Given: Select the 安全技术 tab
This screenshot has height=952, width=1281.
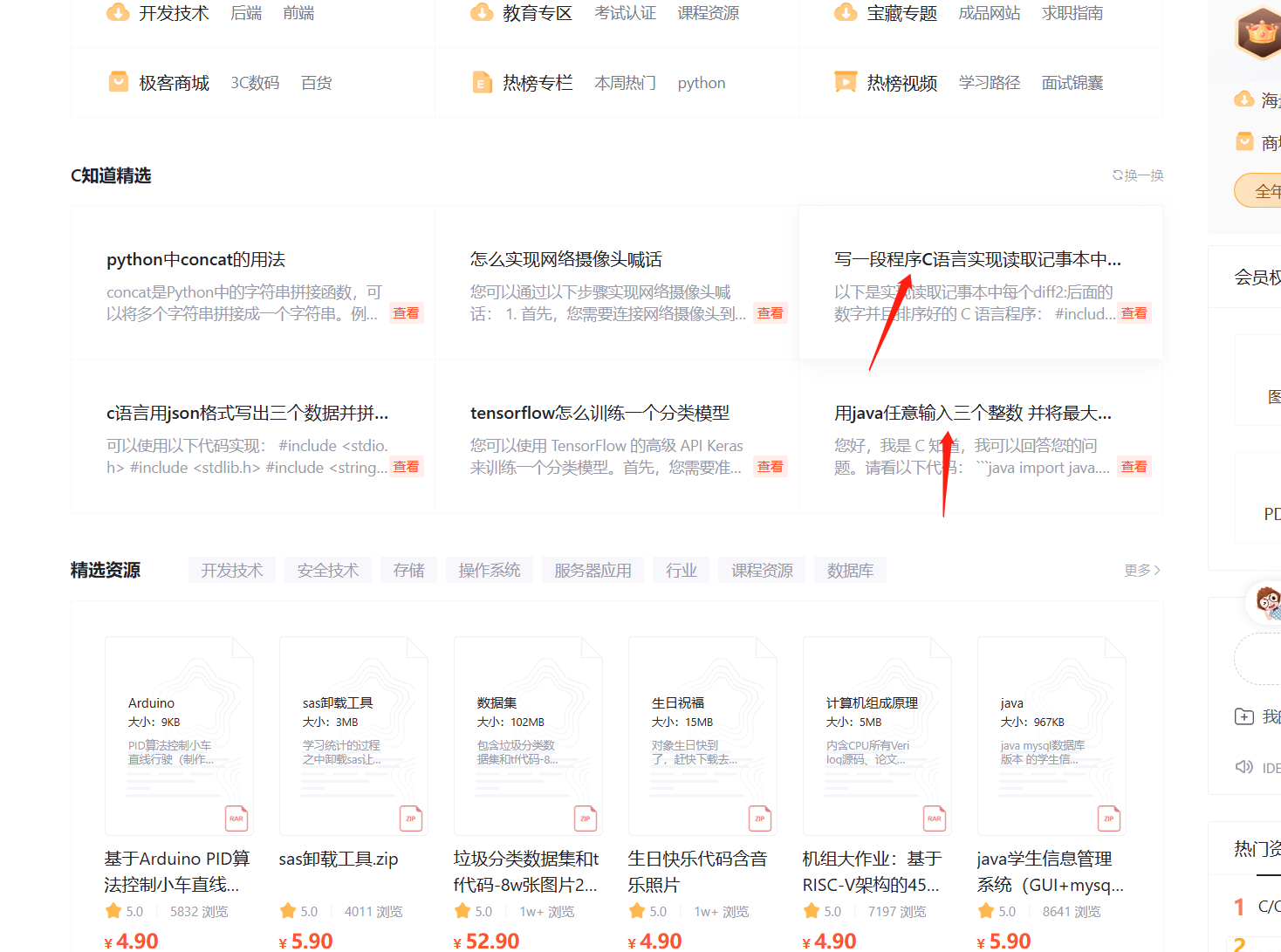Looking at the screenshot, I should pos(328,570).
